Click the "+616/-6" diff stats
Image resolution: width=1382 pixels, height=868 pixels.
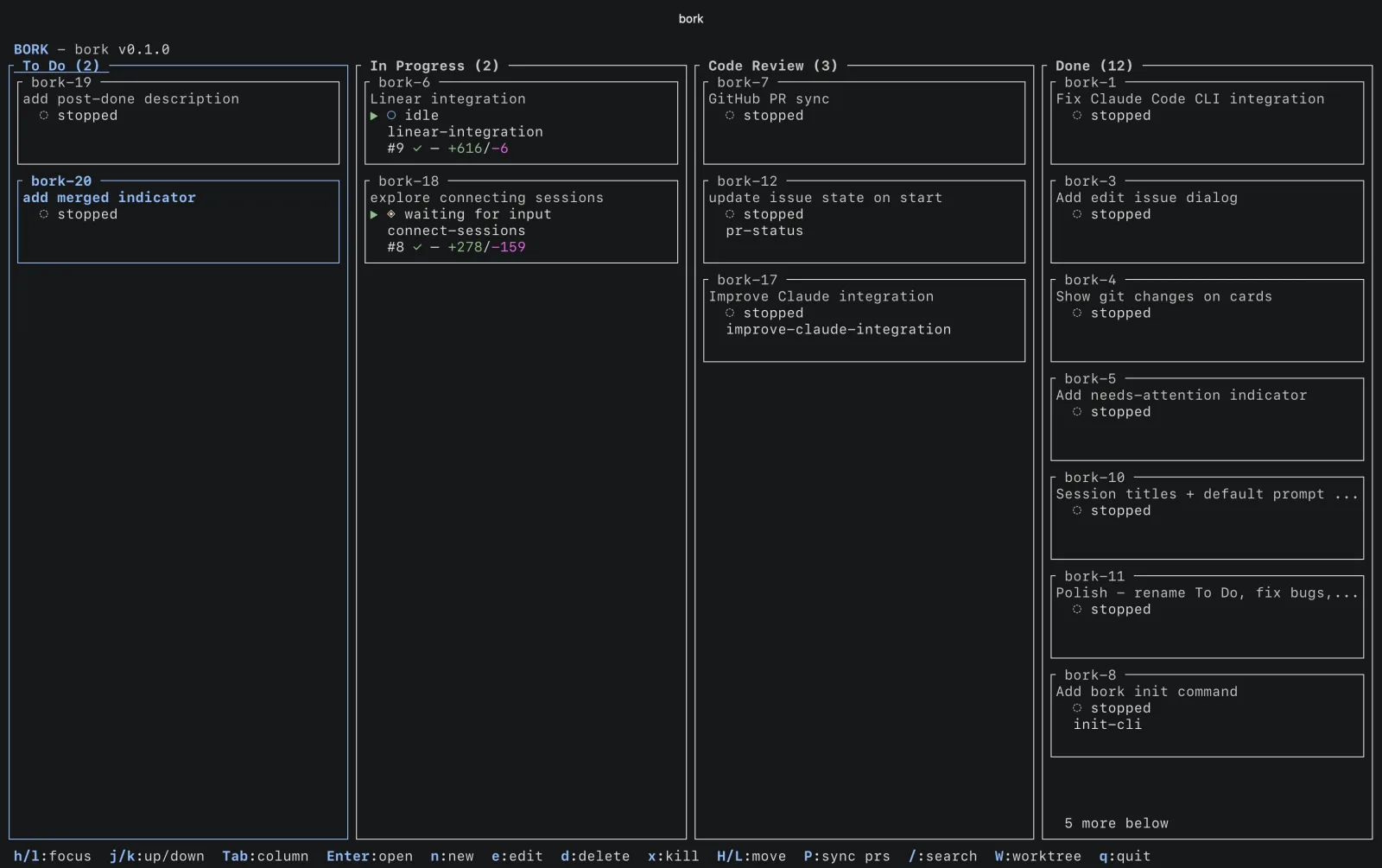click(x=479, y=149)
